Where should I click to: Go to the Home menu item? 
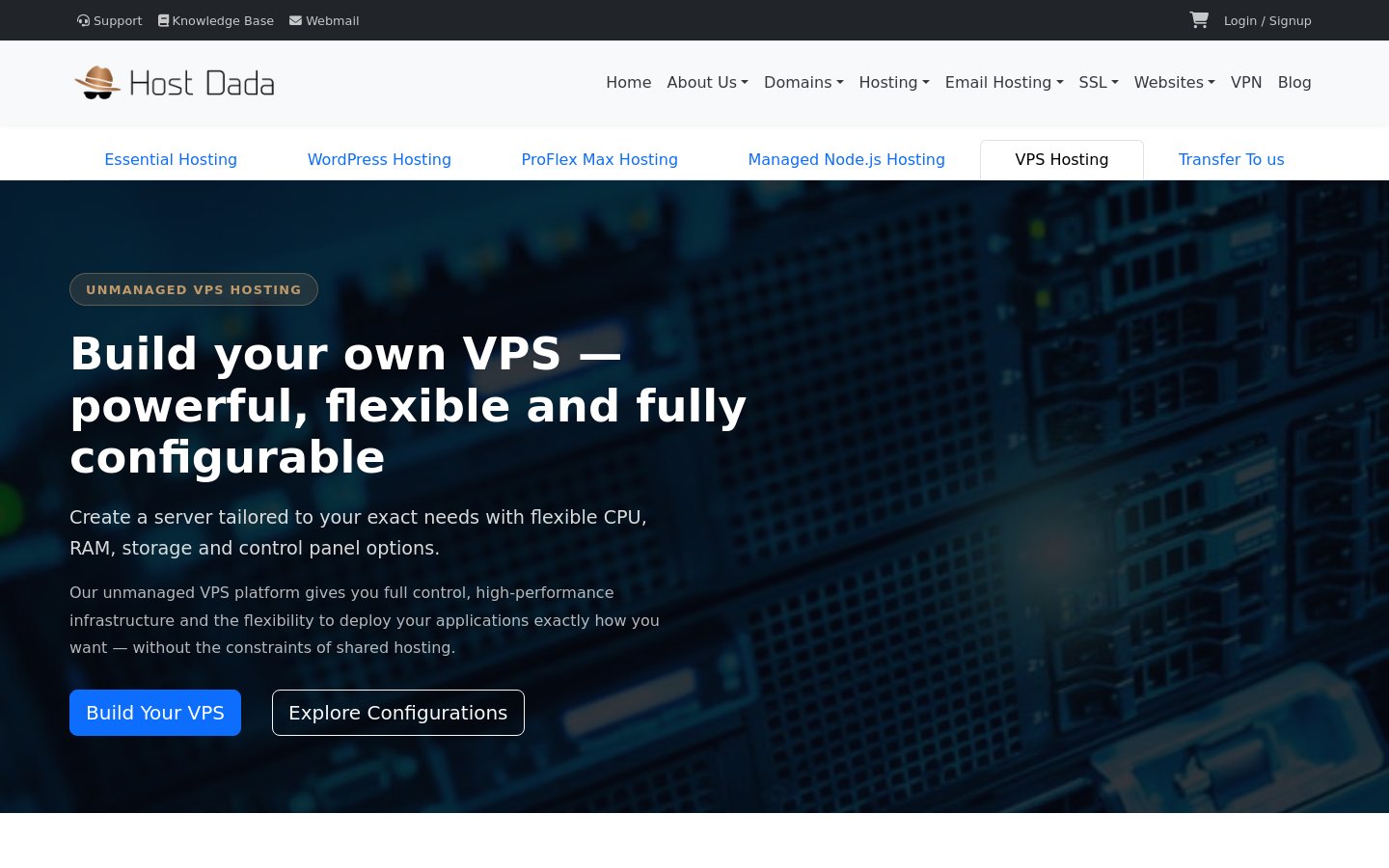[629, 82]
